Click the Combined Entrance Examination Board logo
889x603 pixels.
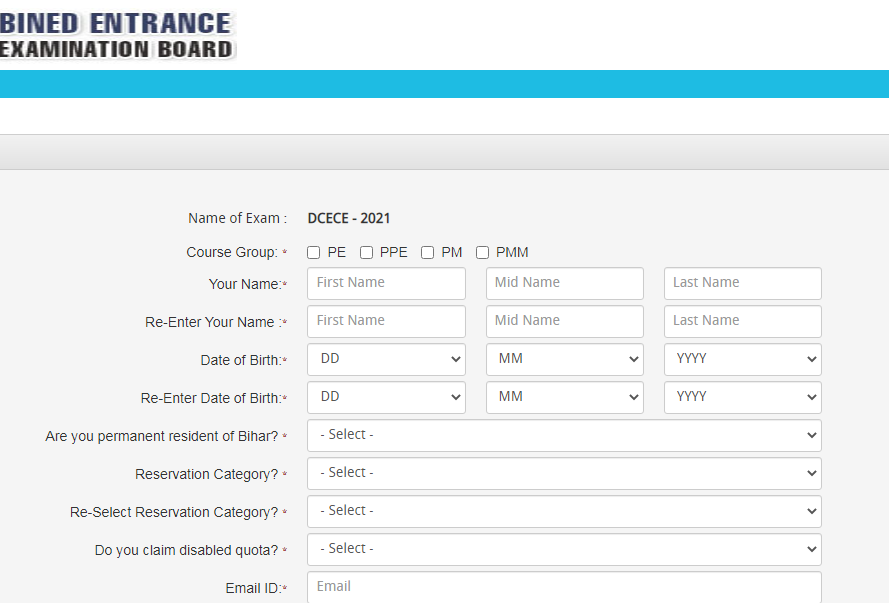[116, 35]
